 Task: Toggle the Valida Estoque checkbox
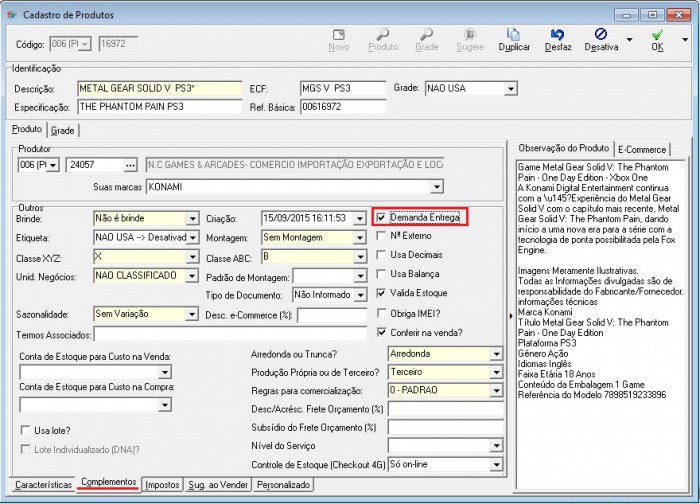381,294
